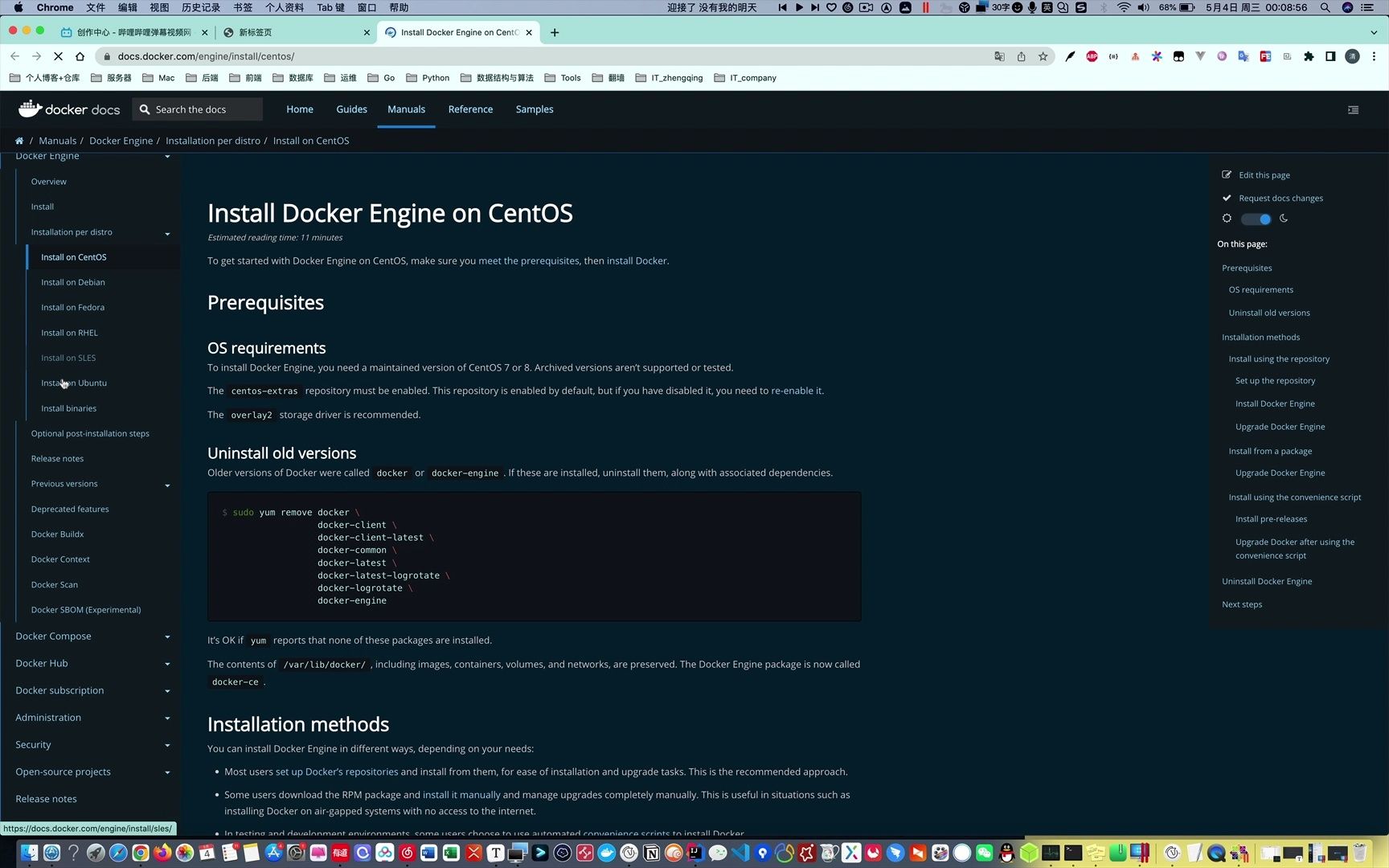Click the share page icon in address bar

pos(1021,56)
